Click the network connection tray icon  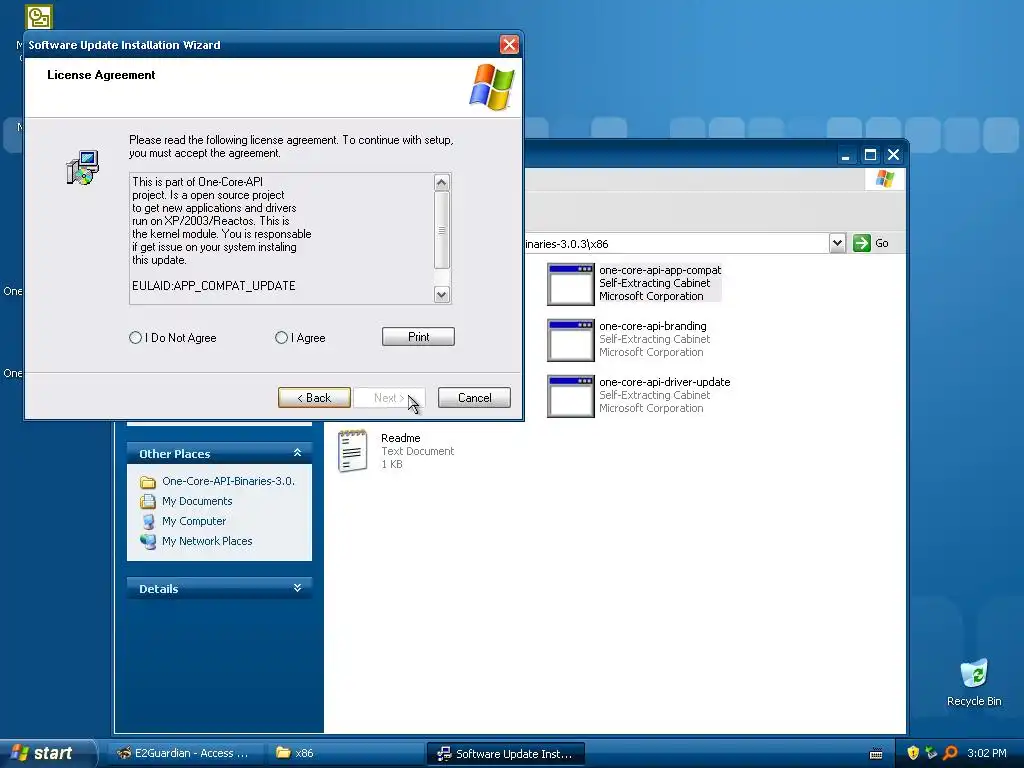click(931, 753)
